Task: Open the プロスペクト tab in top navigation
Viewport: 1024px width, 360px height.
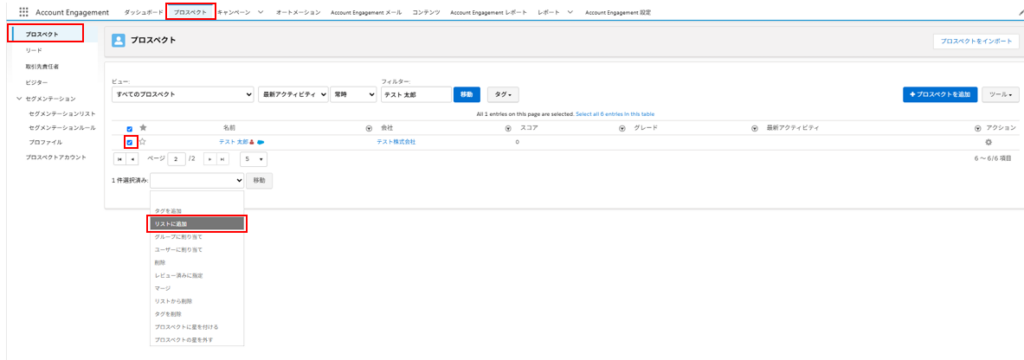Action: click(191, 12)
